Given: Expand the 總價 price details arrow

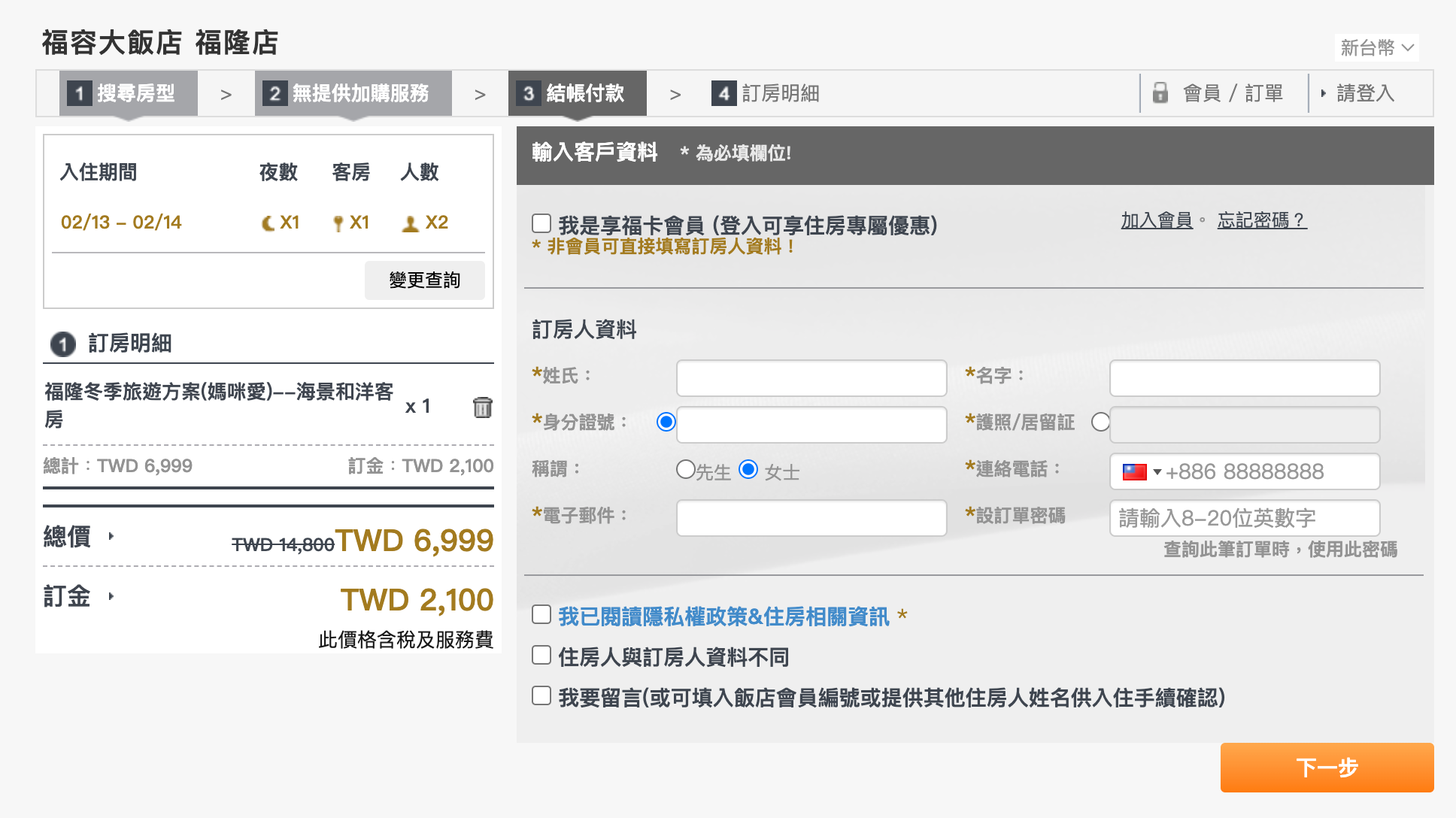Looking at the screenshot, I should 111,536.
